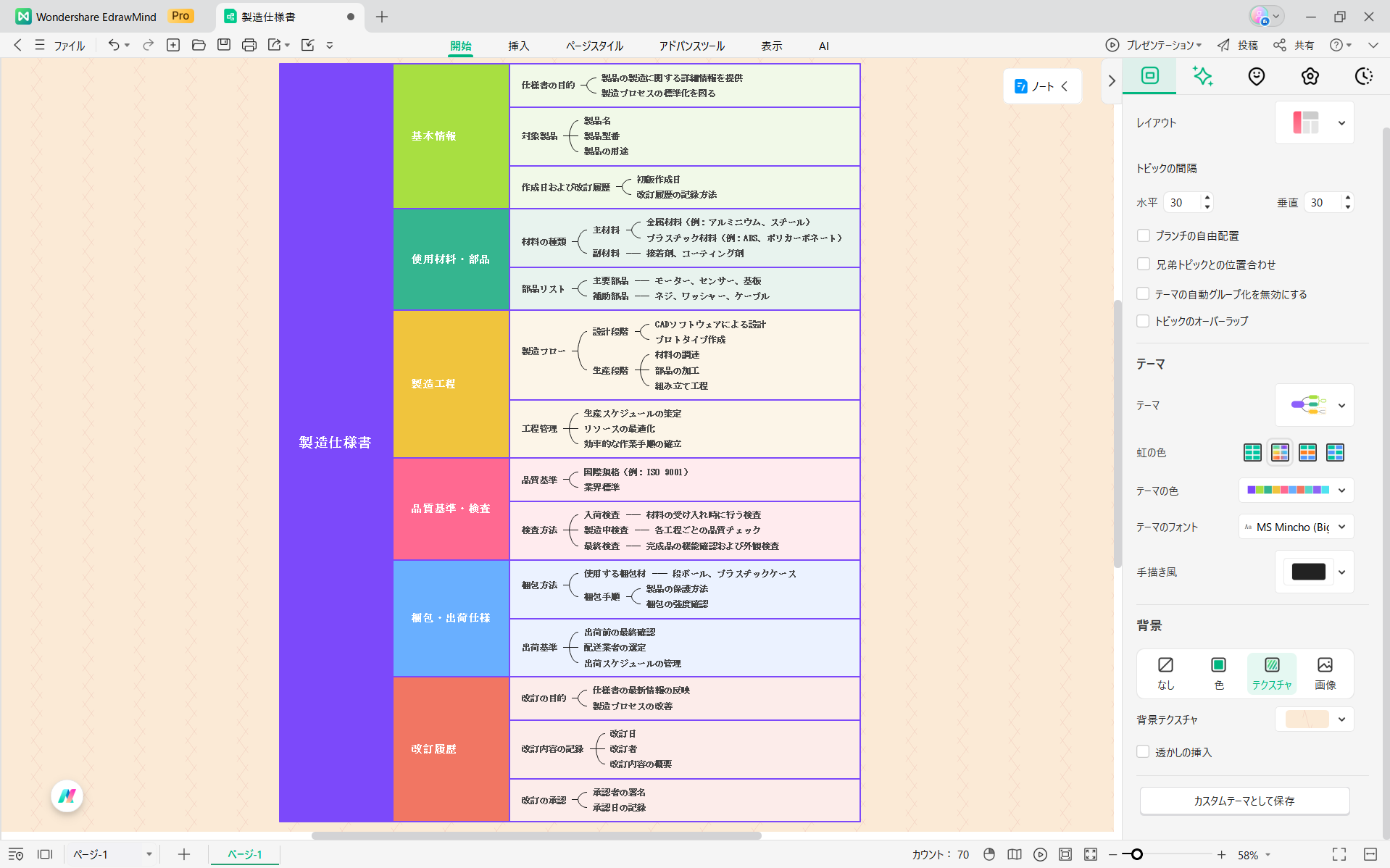
Task: Switch to アドバンスツール tab
Action: pyautogui.click(x=691, y=46)
